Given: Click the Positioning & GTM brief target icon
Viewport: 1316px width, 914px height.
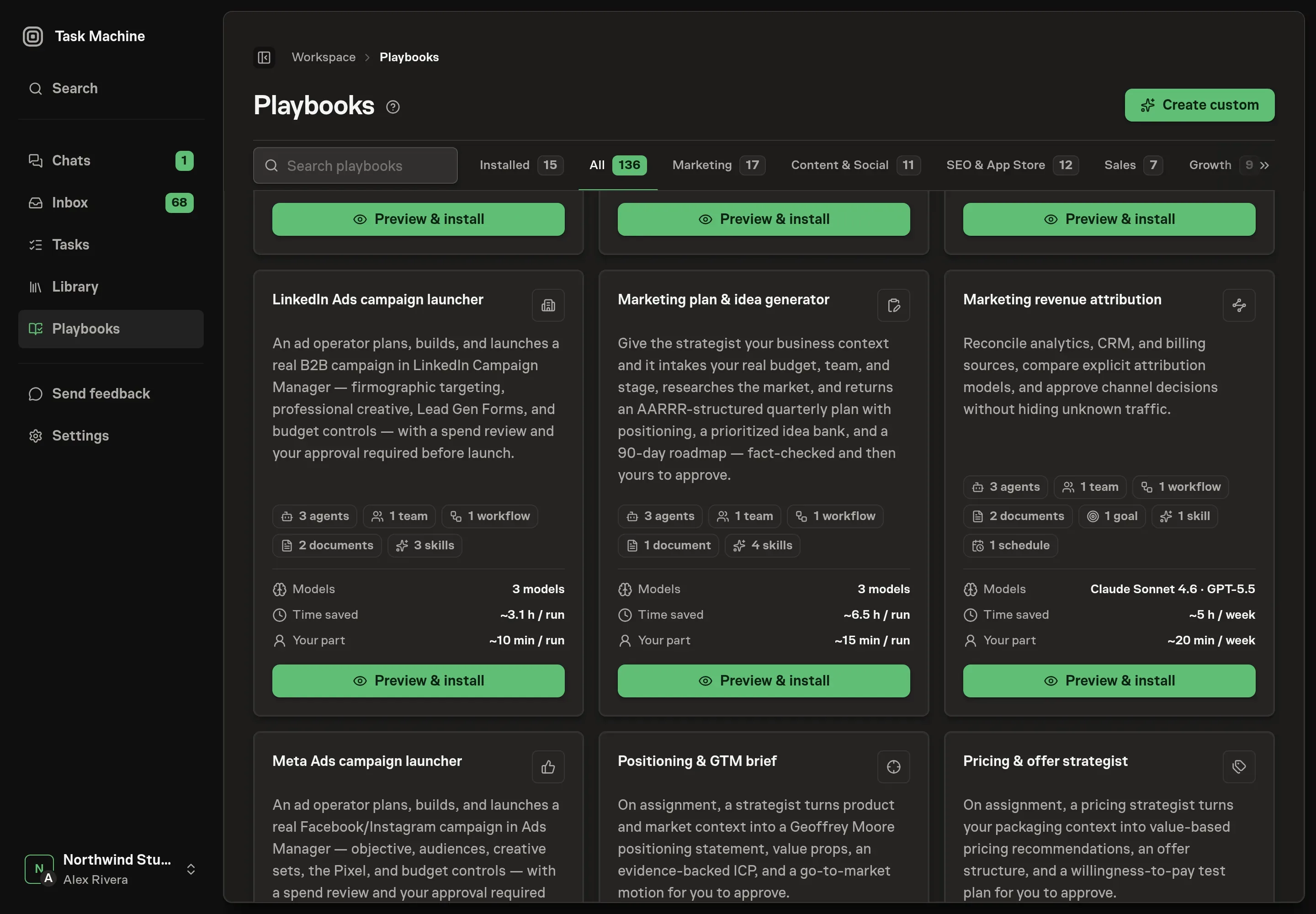Looking at the screenshot, I should coord(893,767).
